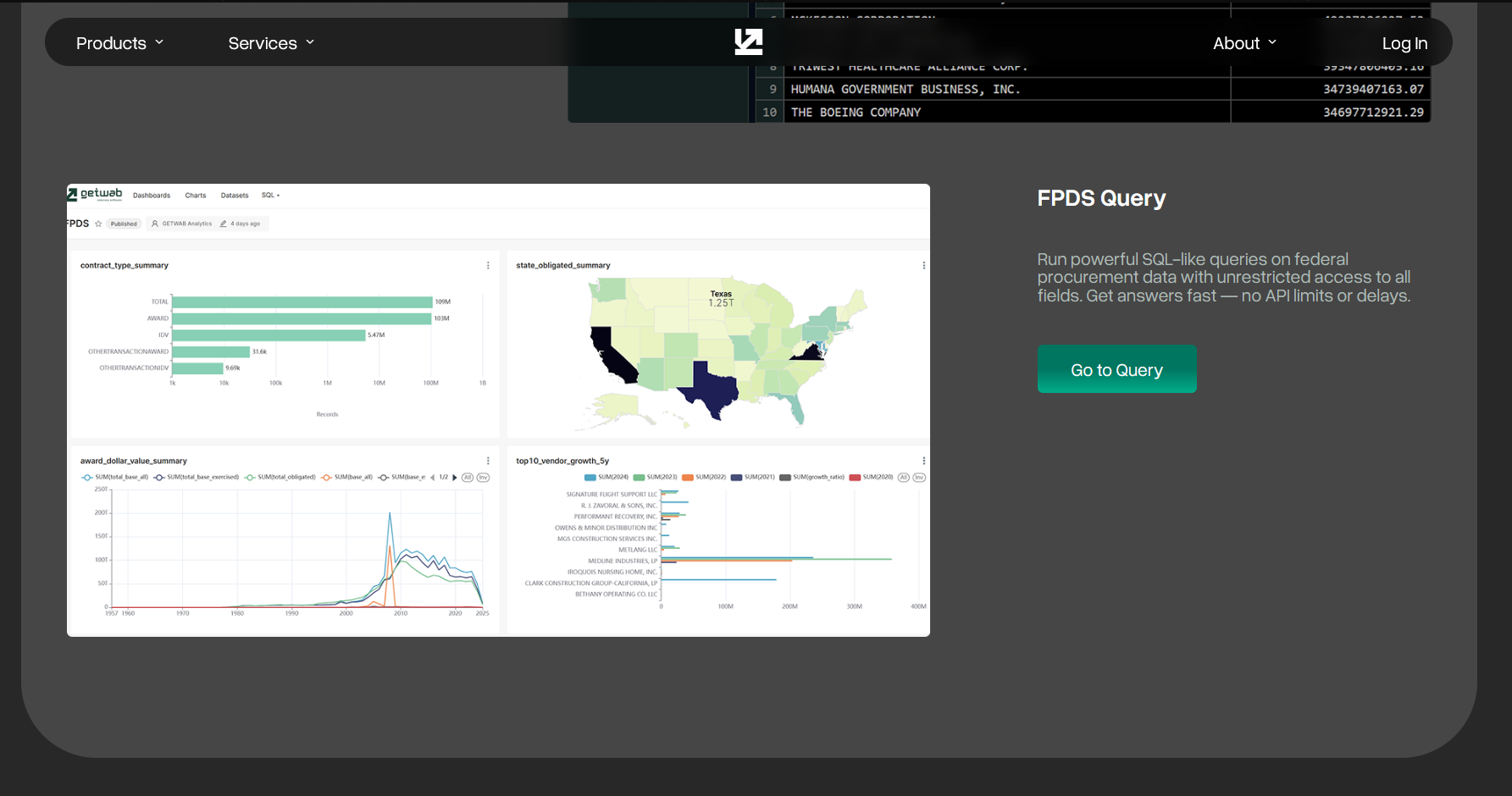
Task: Toggle SUM(growth_ratio) legend series
Action: tap(812, 478)
